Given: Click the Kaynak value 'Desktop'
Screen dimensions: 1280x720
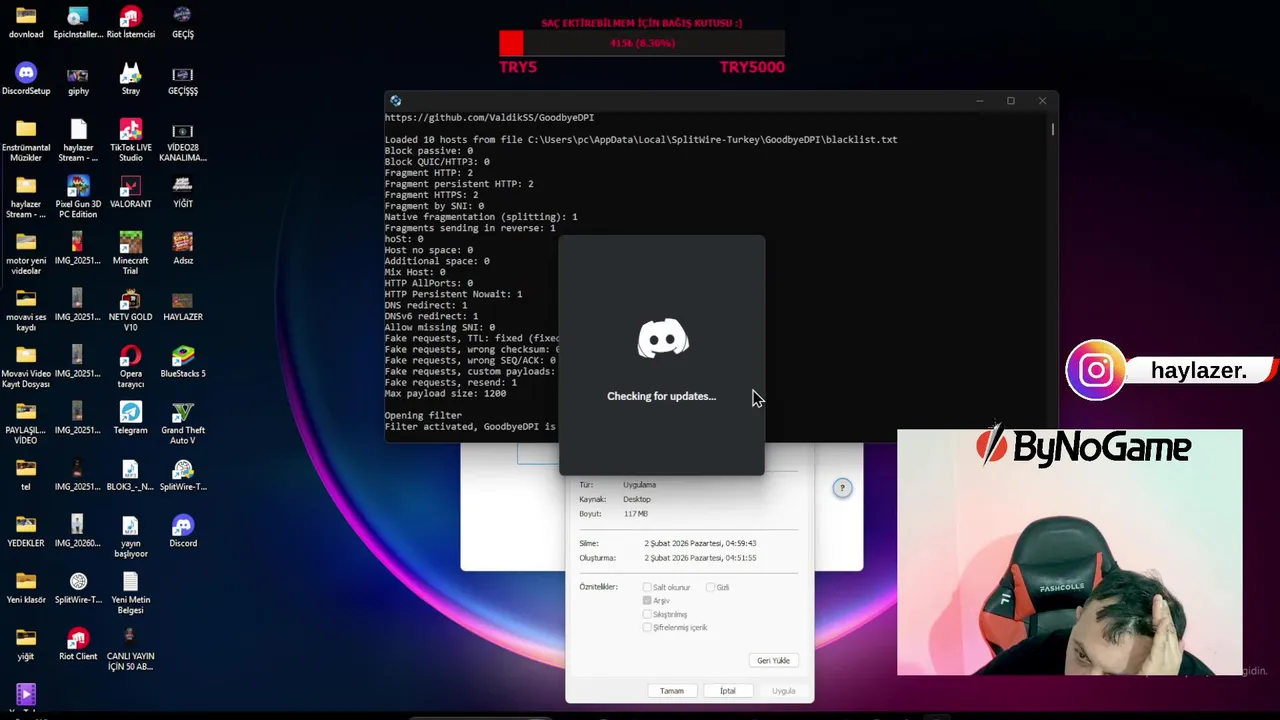Looking at the screenshot, I should [637, 499].
